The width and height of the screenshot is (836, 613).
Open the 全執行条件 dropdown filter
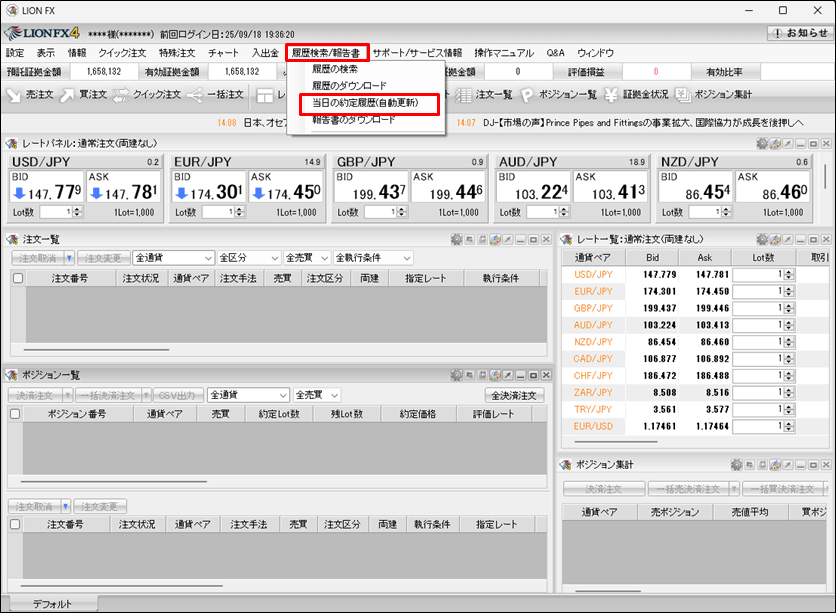[373, 258]
